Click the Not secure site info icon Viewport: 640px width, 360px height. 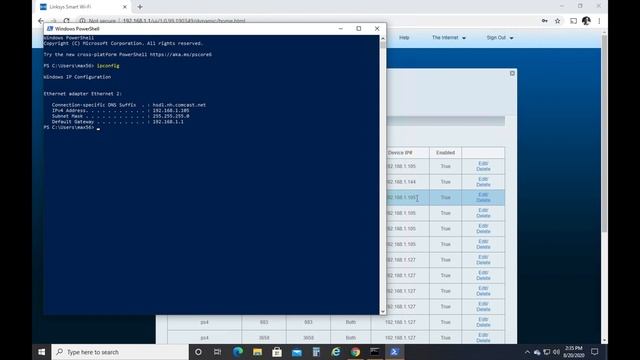[x=82, y=21]
